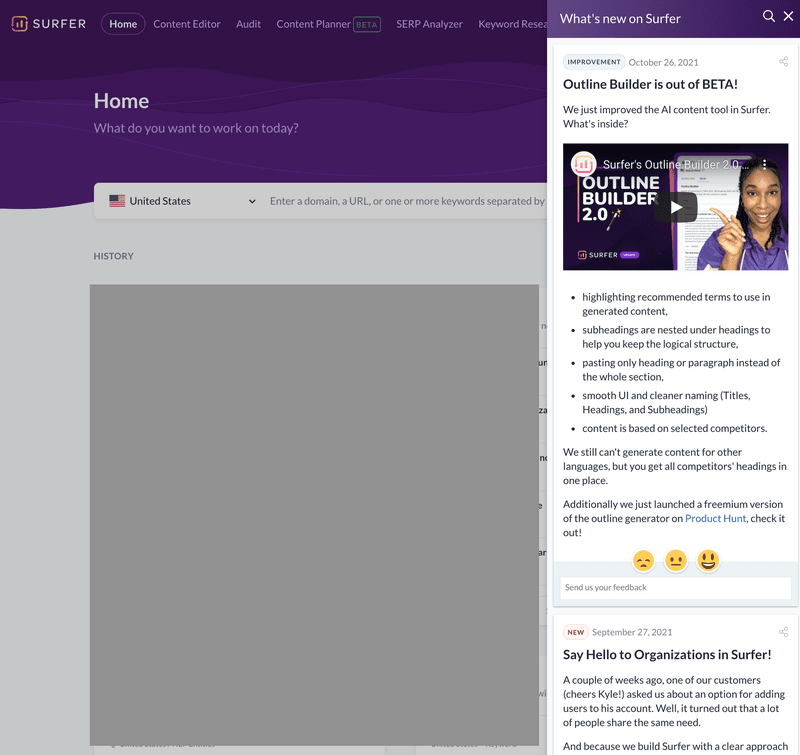The width and height of the screenshot is (800, 755).
Task: Open video options three-dot menu
Action: click(765, 164)
